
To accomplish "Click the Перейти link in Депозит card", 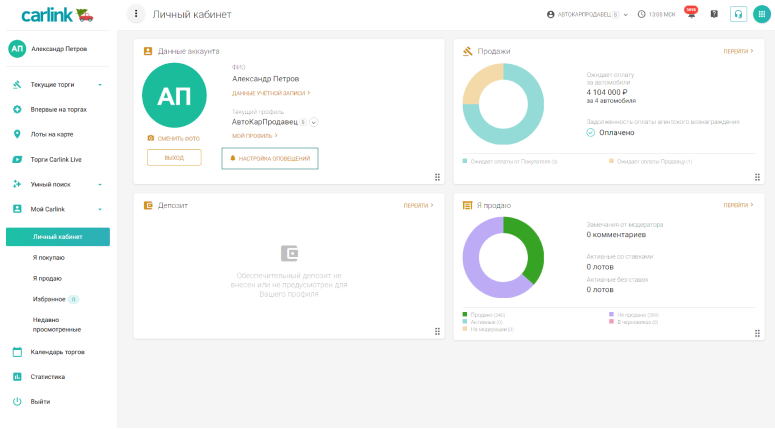I will 418,205.
